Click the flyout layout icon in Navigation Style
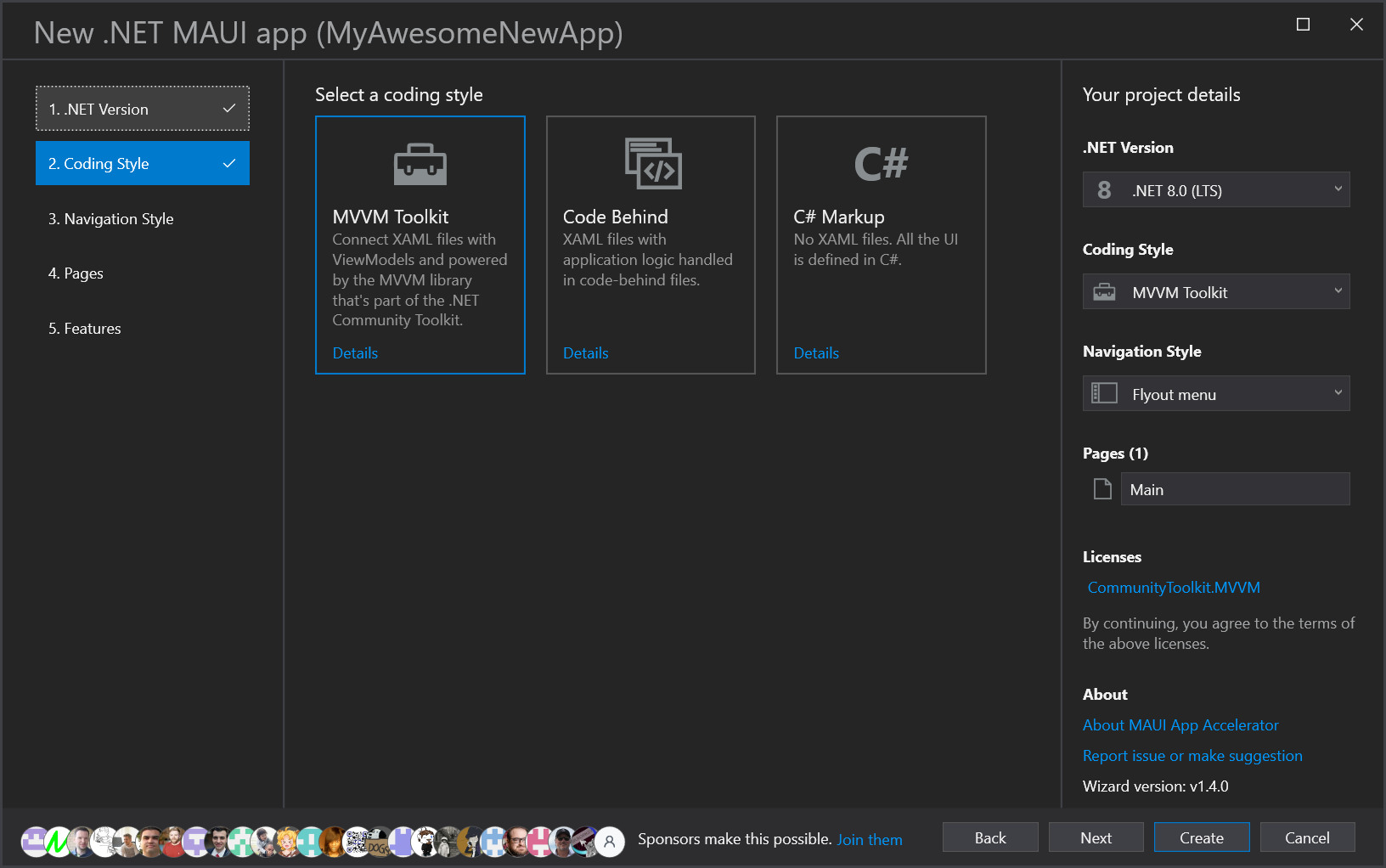This screenshot has width=1386, height=868. point(1104,393)
